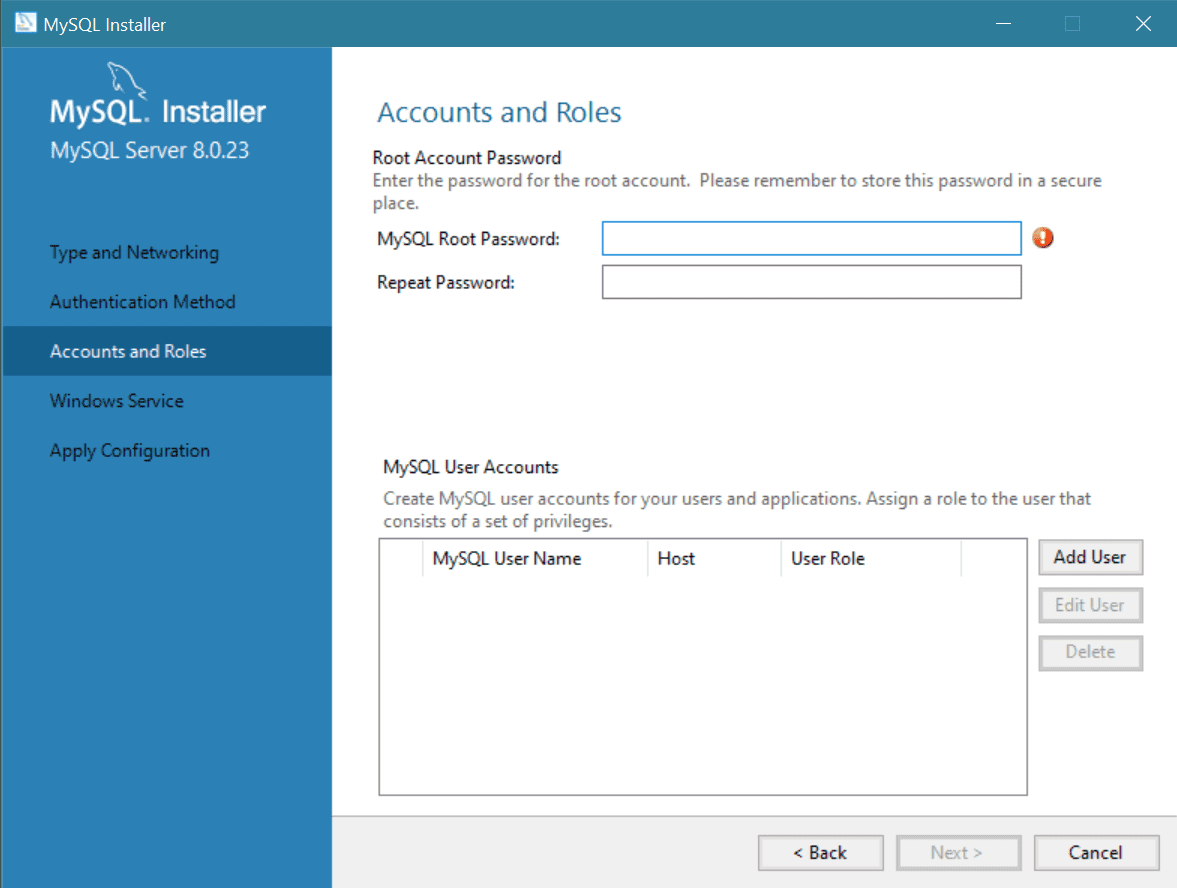
Task: Go to the Authentication Method step
Action: point(142,302)
